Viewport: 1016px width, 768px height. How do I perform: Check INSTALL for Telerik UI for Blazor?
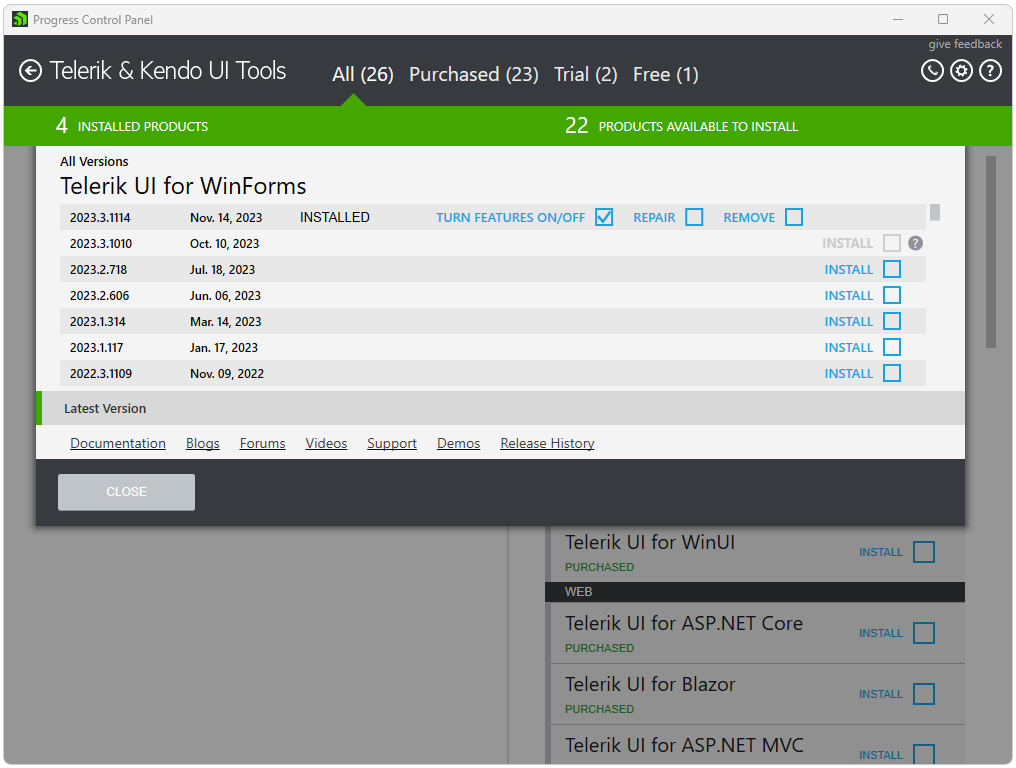(x=923, y=693)
